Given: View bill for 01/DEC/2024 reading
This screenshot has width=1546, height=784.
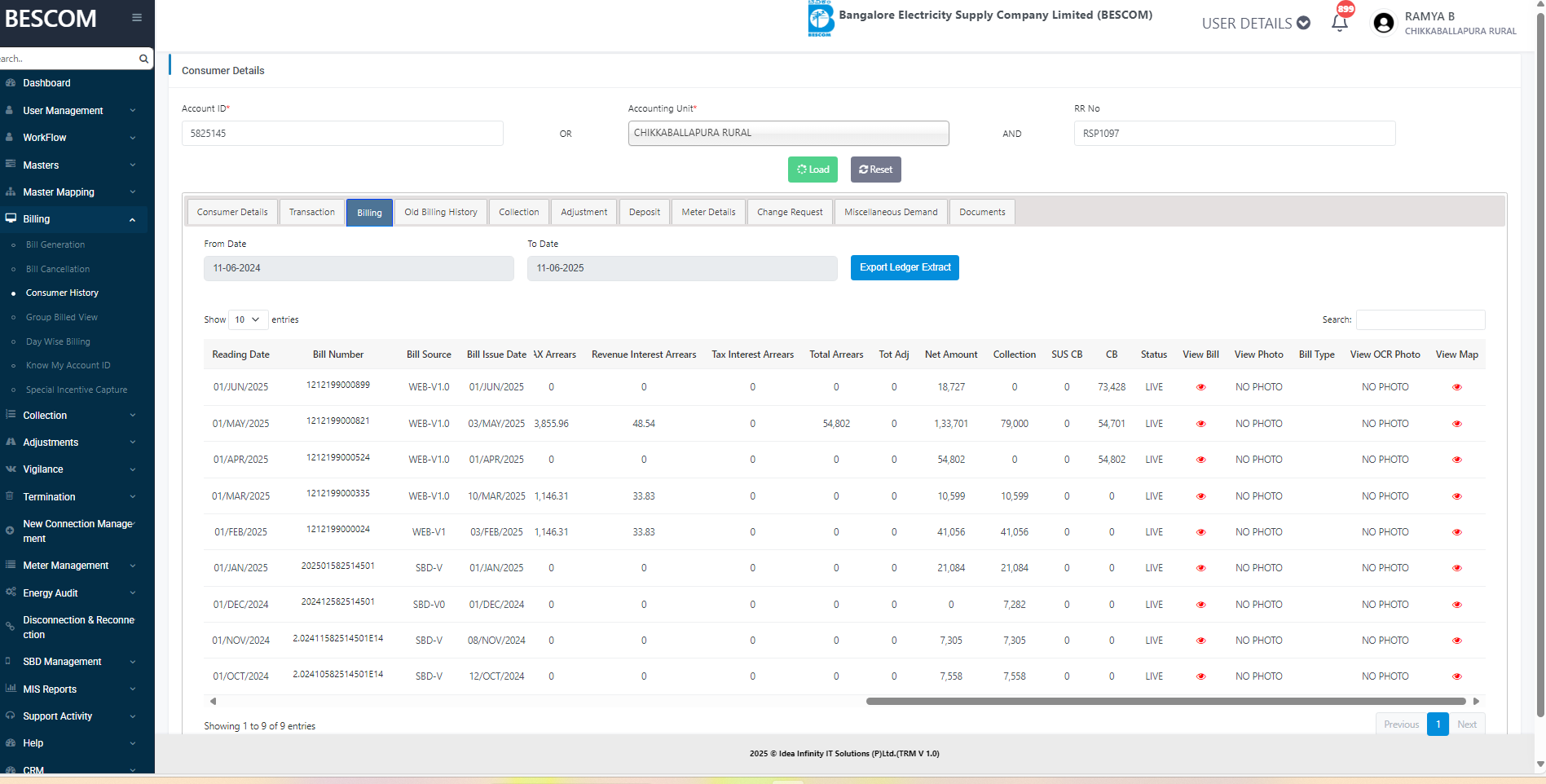Looking at the screenshot, I should [x=1200, y=605].
